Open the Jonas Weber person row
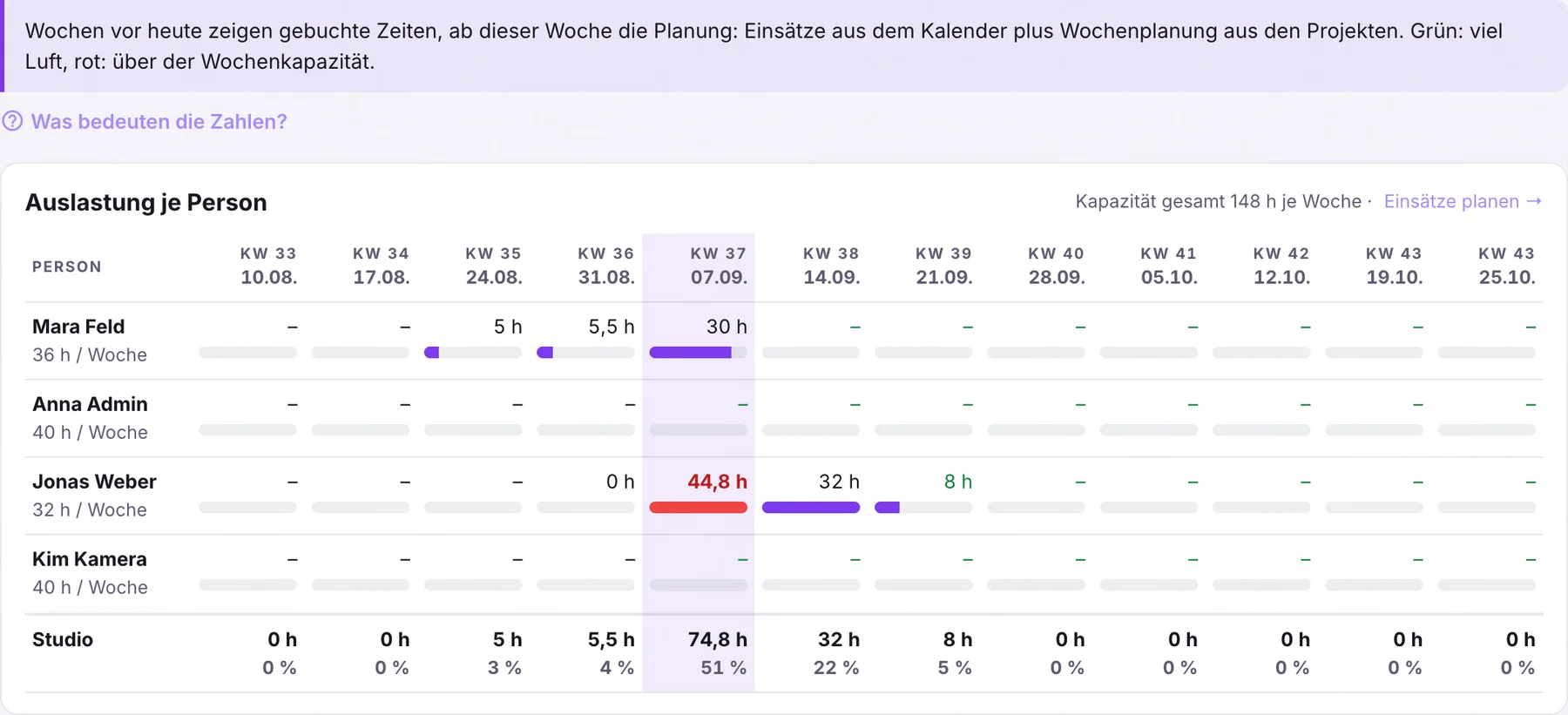The height and width of the screenshot is (715, 1568). (784, 496)
